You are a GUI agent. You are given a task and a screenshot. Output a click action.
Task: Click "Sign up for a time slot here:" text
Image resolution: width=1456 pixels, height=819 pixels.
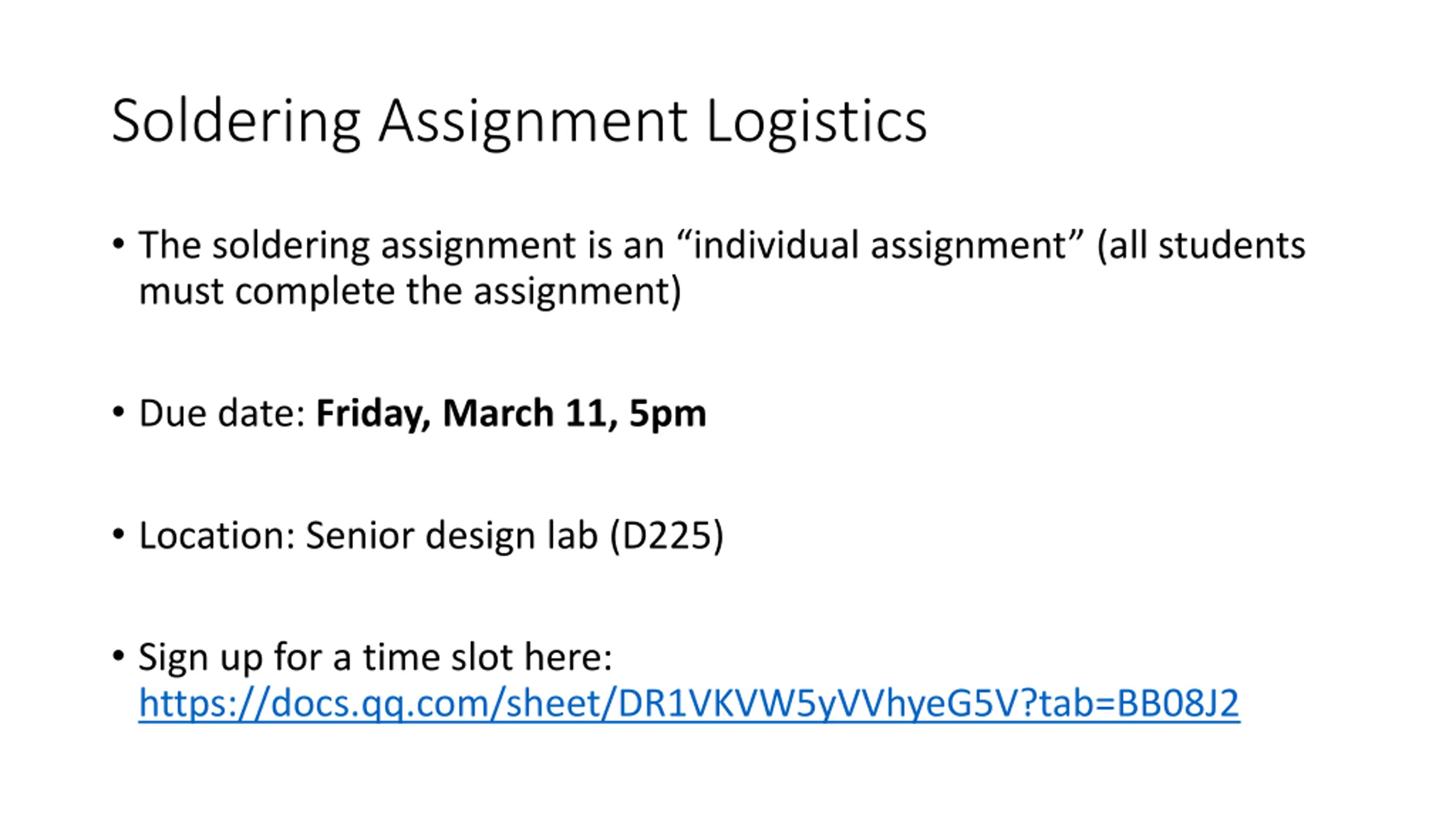click(375, 658)
